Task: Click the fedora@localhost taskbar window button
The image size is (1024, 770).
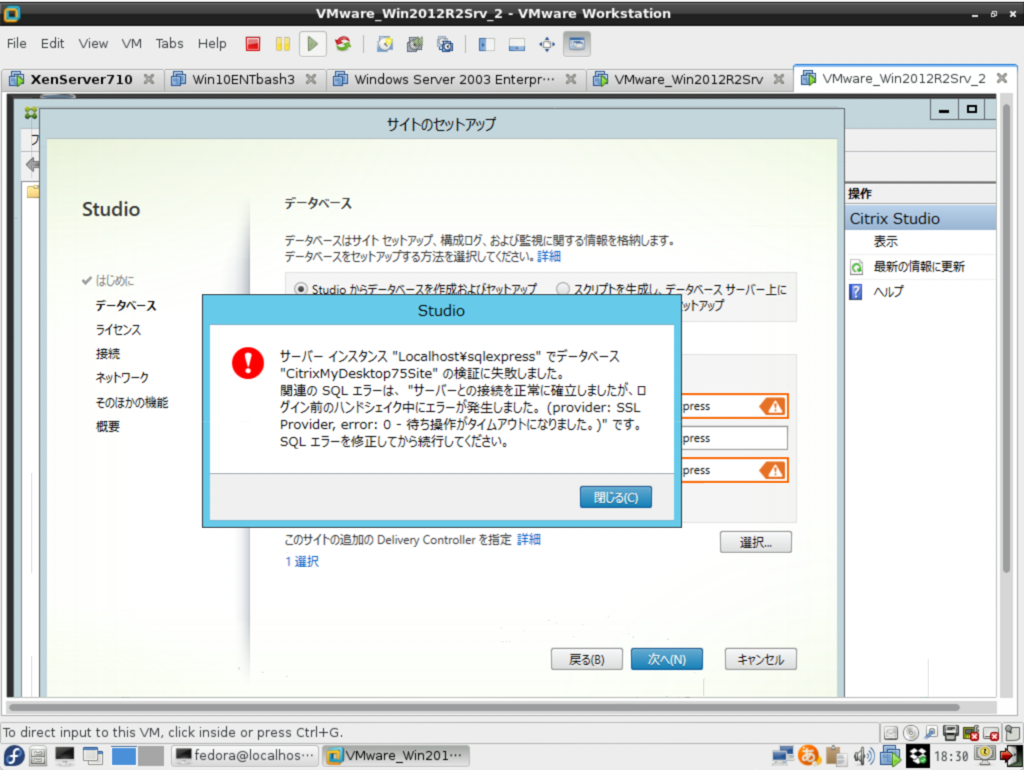Action: [x=246, y=756]
